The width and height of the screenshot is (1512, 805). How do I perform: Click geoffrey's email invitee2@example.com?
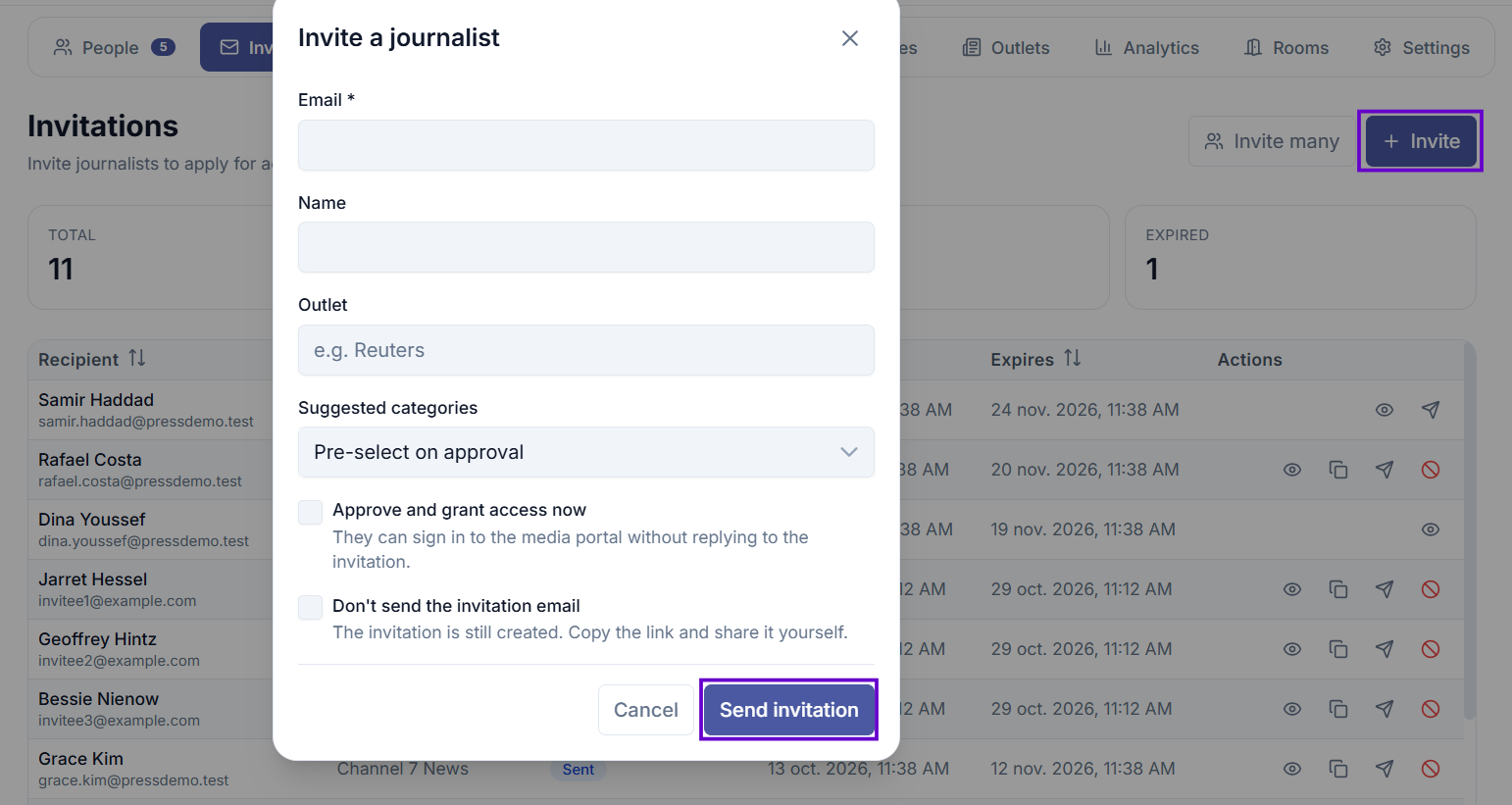119,661
